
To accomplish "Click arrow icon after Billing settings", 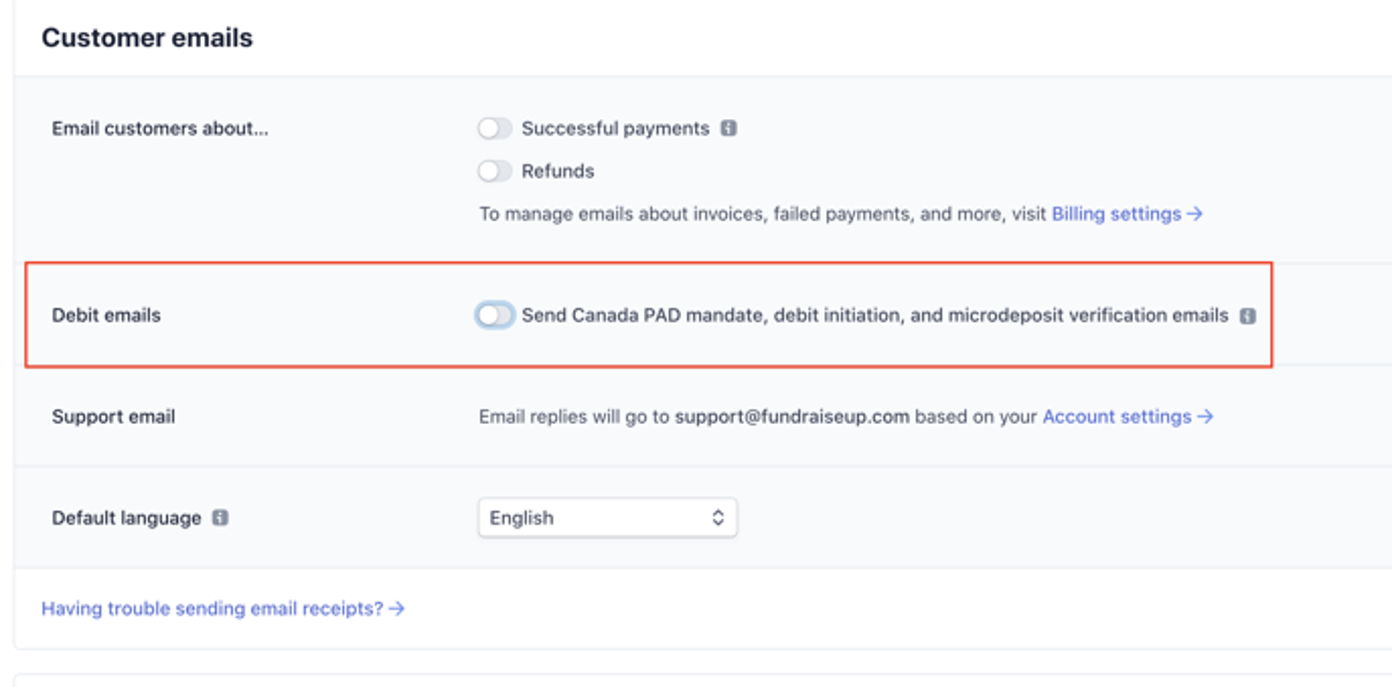I will 1194,214.
